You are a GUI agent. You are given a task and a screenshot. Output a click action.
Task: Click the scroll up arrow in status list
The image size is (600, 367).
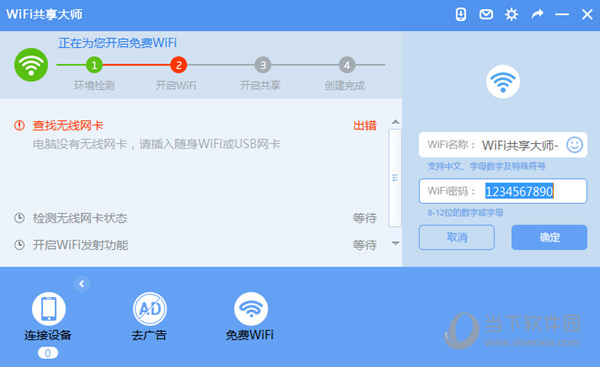coord(396,122)
